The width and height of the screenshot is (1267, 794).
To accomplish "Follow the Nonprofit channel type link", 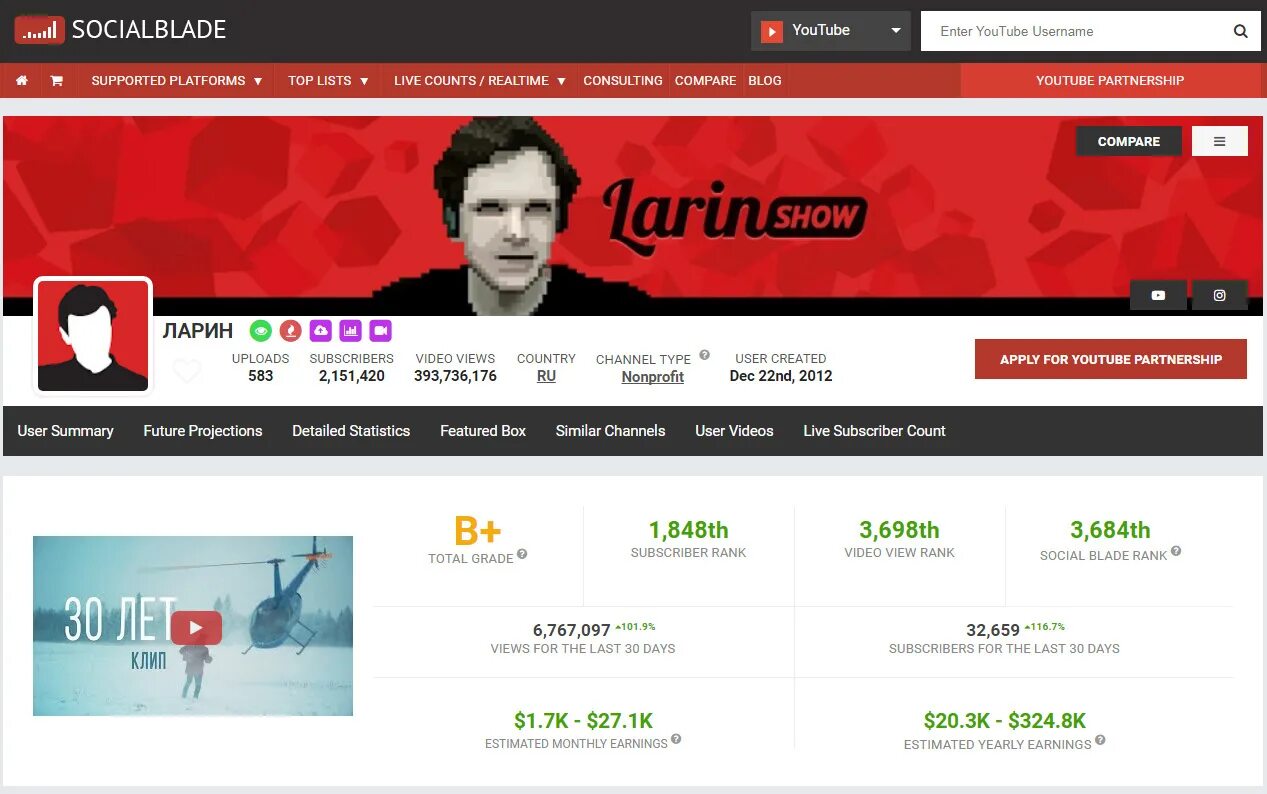I will coord(653,377).
